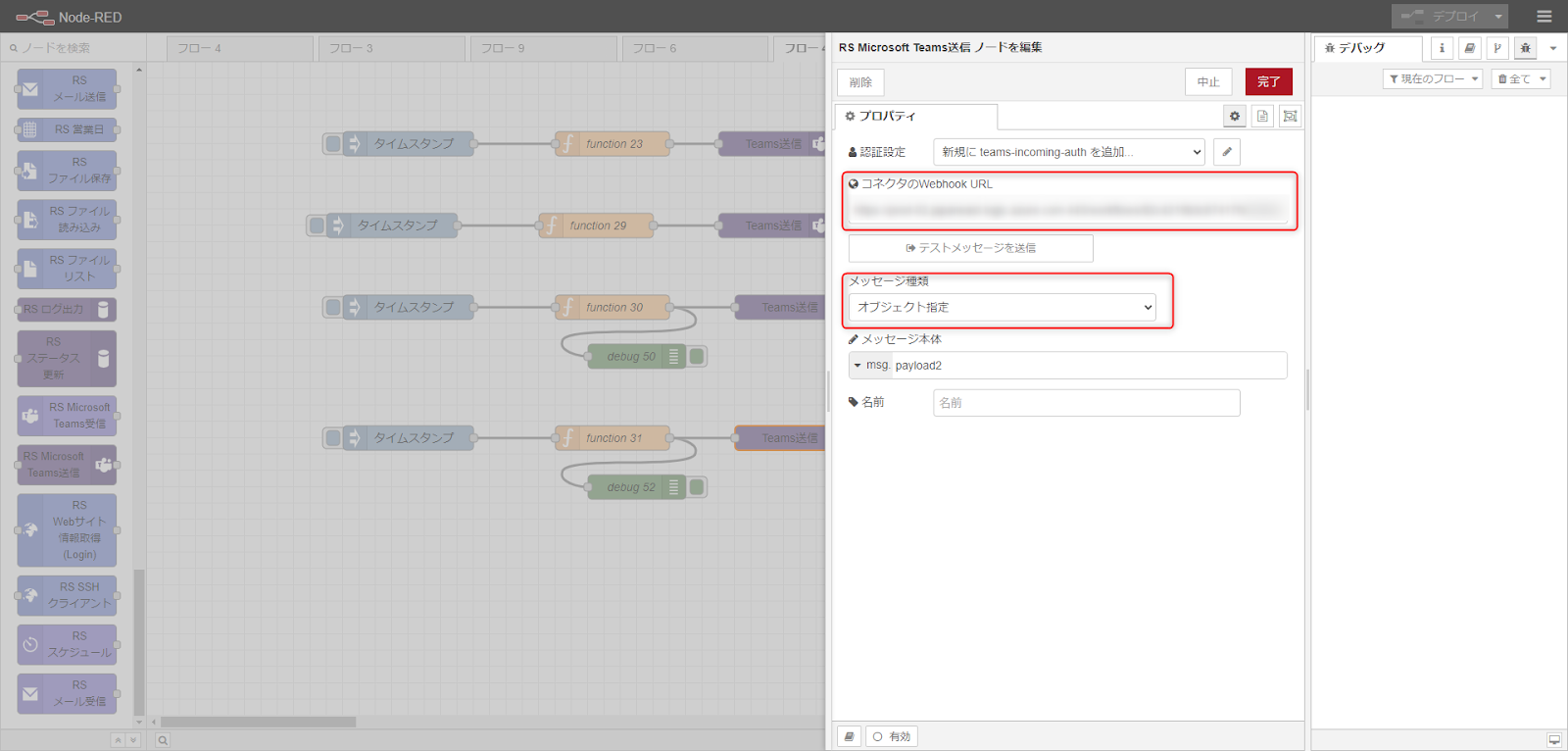Click the RS Webサイト情報取得 (Login) palette node

(x=67, y=530)
